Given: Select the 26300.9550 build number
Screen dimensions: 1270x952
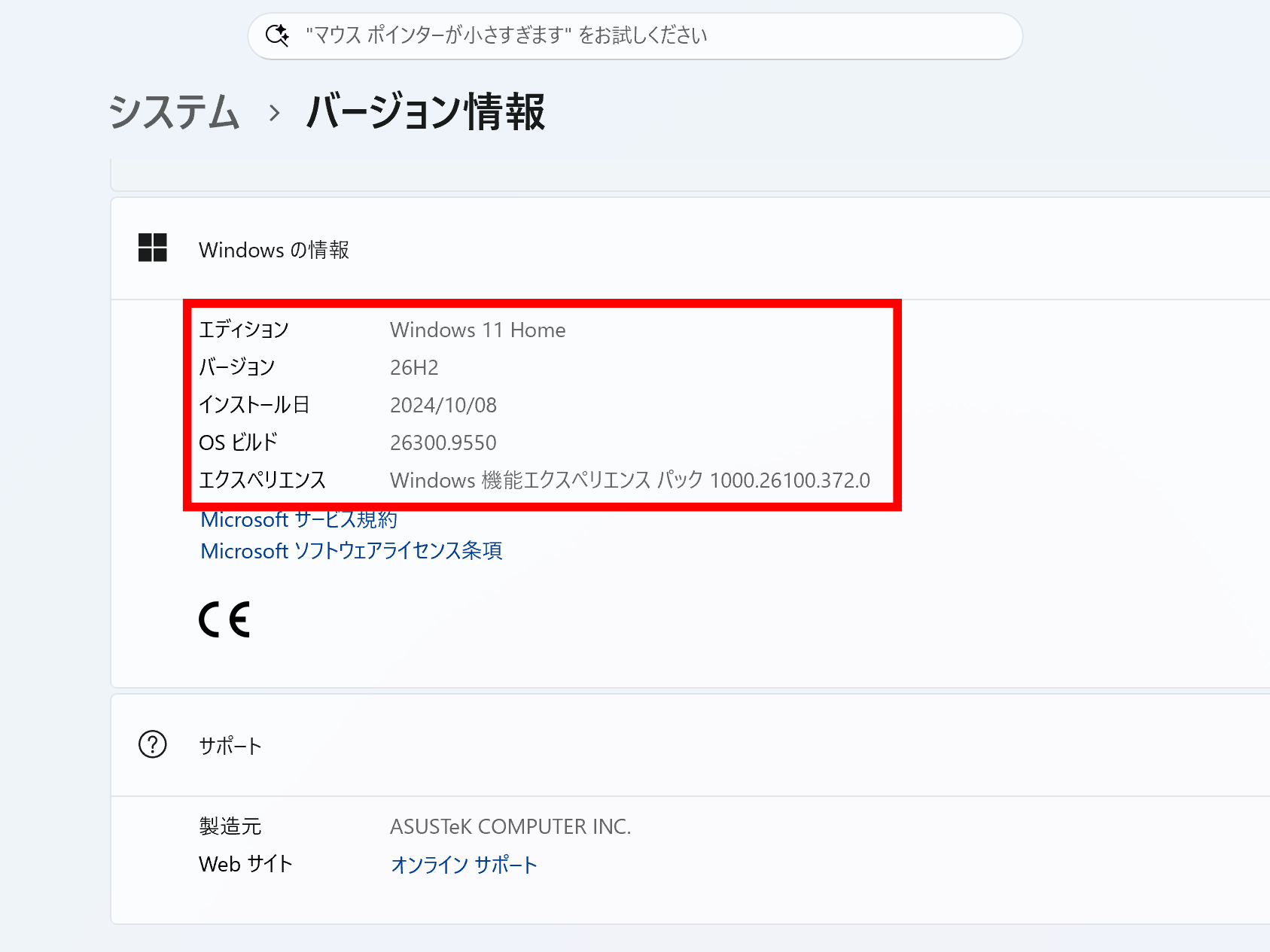Looking at the screenshot, I should [x=443, y=443].
